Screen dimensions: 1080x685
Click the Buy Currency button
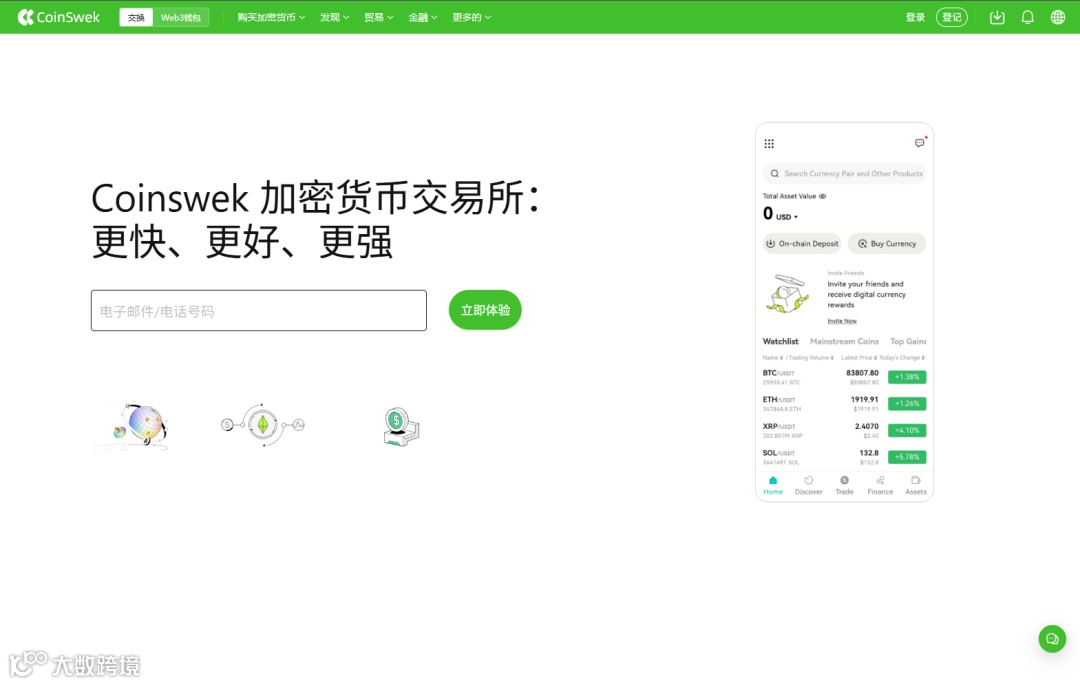[x=886, y=244]
